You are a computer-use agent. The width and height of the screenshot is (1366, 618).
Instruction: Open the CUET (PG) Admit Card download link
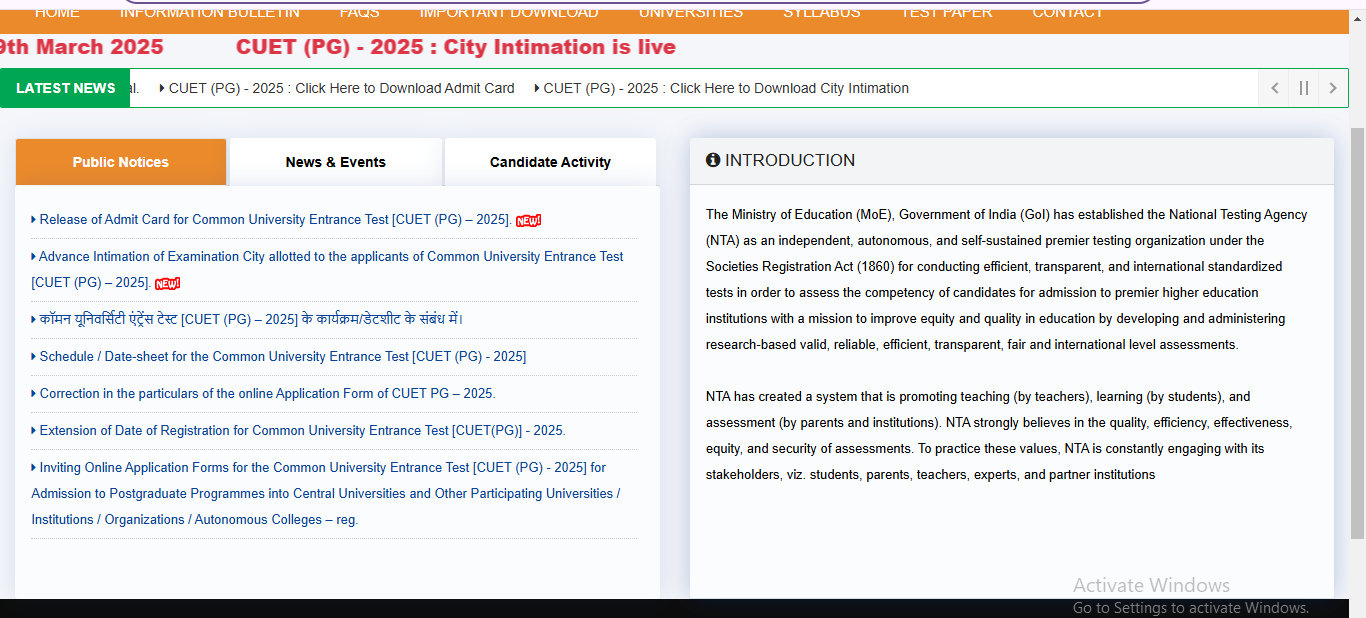pos(340,88)
